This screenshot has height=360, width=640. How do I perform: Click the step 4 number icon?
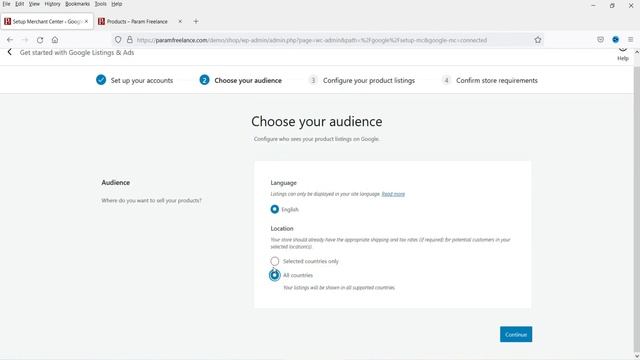[446, 80]
